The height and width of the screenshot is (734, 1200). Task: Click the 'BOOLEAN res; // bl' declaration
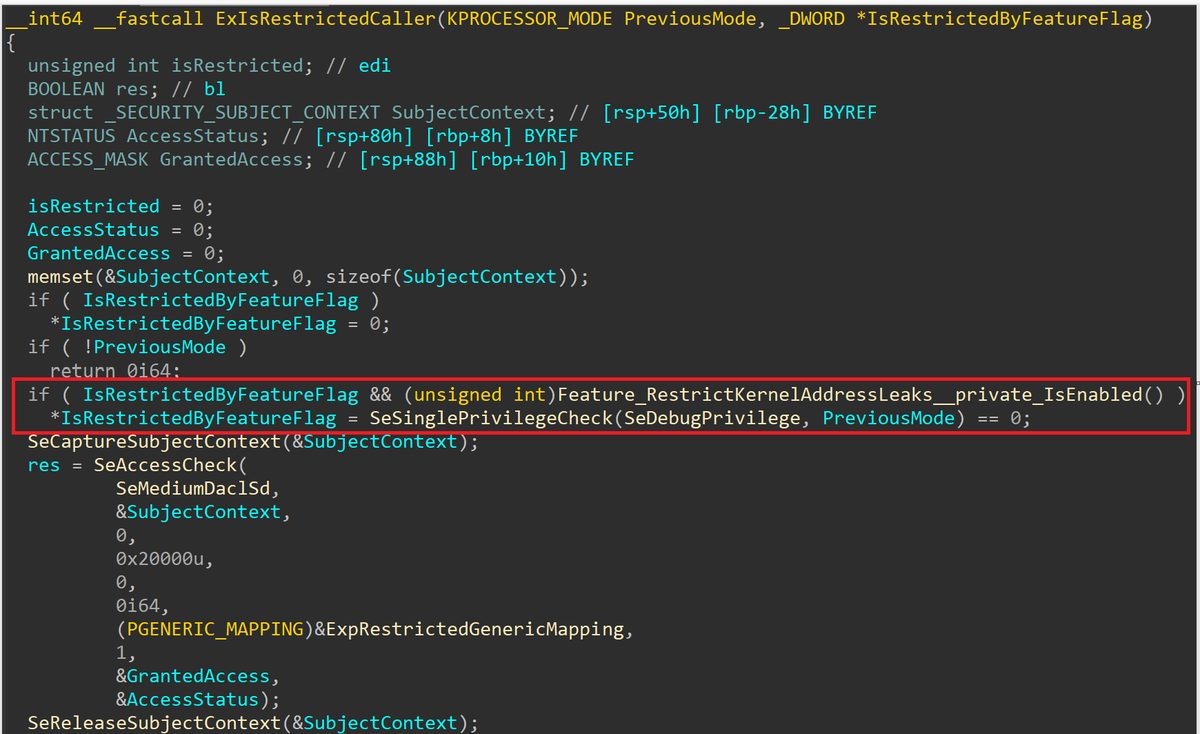[x=126, y=89]
